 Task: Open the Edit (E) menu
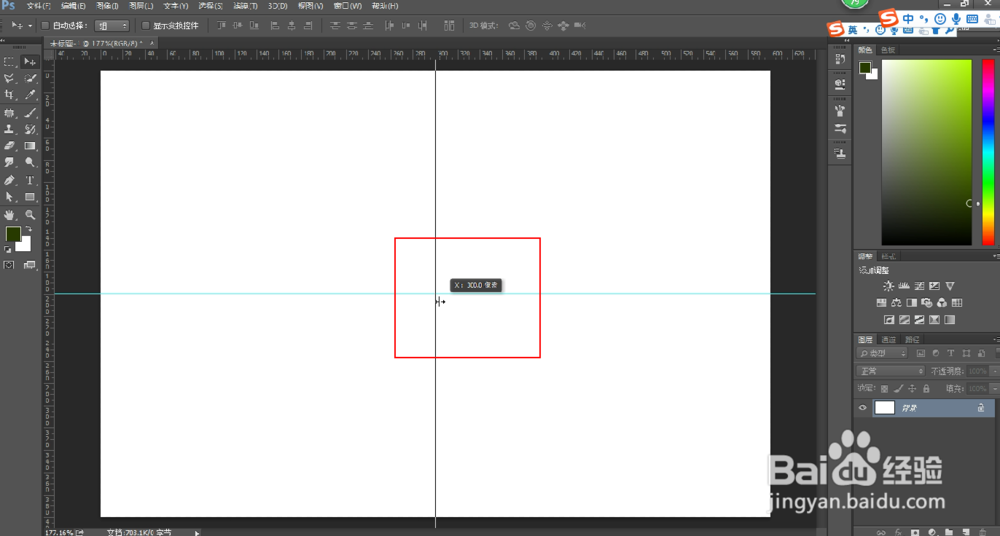(x=73, y=6)
